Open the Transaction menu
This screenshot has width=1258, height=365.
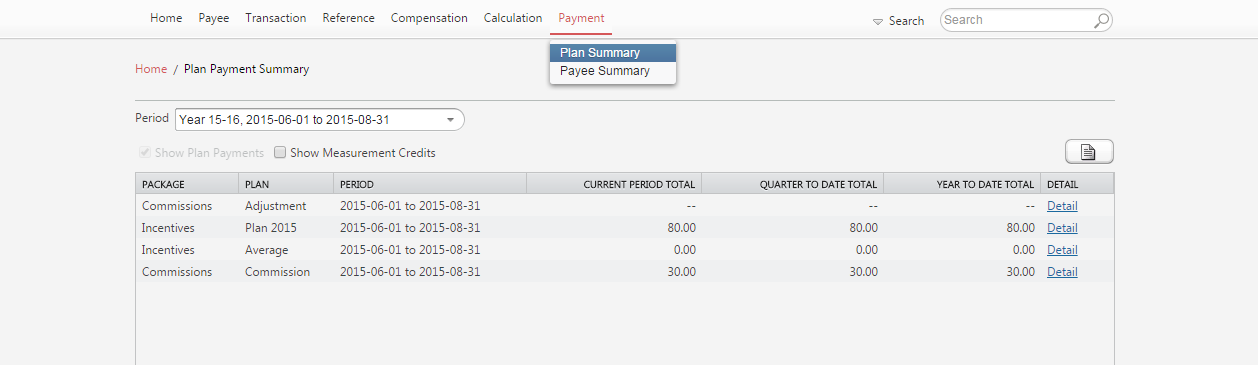276,18
